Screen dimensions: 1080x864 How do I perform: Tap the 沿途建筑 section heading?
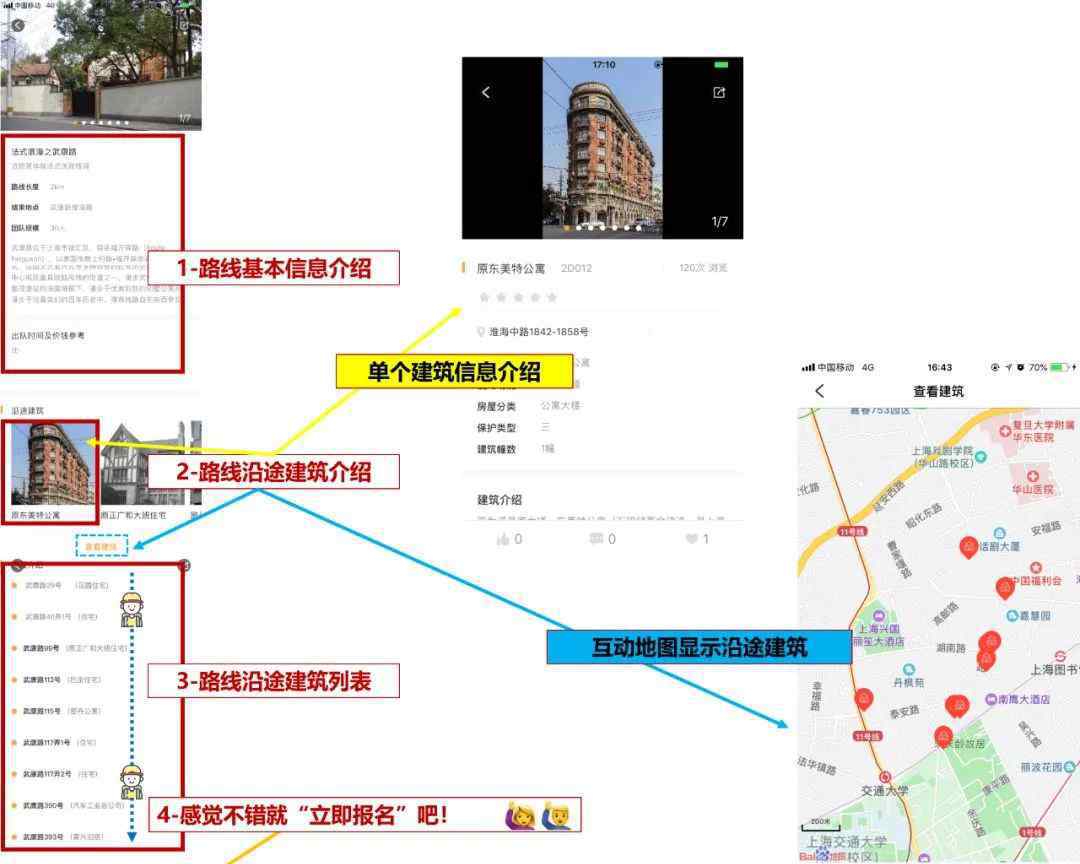pos(28,411)
